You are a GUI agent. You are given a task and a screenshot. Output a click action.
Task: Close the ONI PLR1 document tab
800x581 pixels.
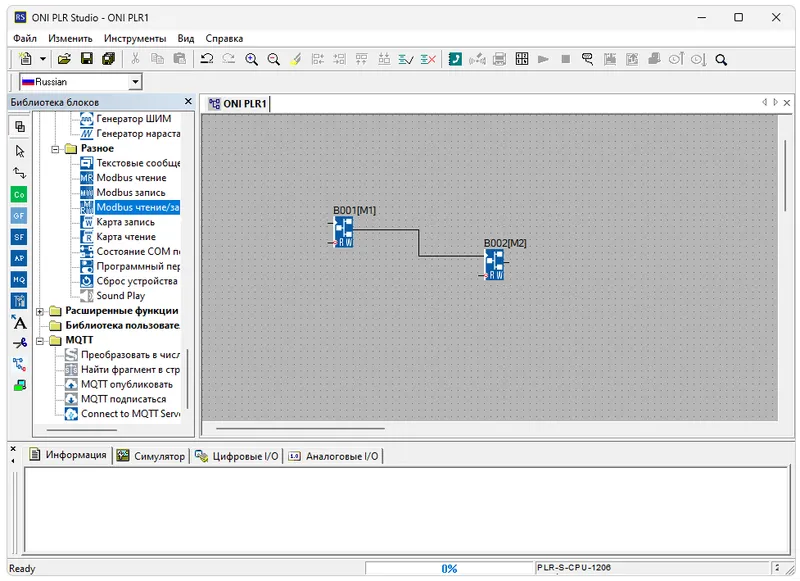(x=787, y=103)
